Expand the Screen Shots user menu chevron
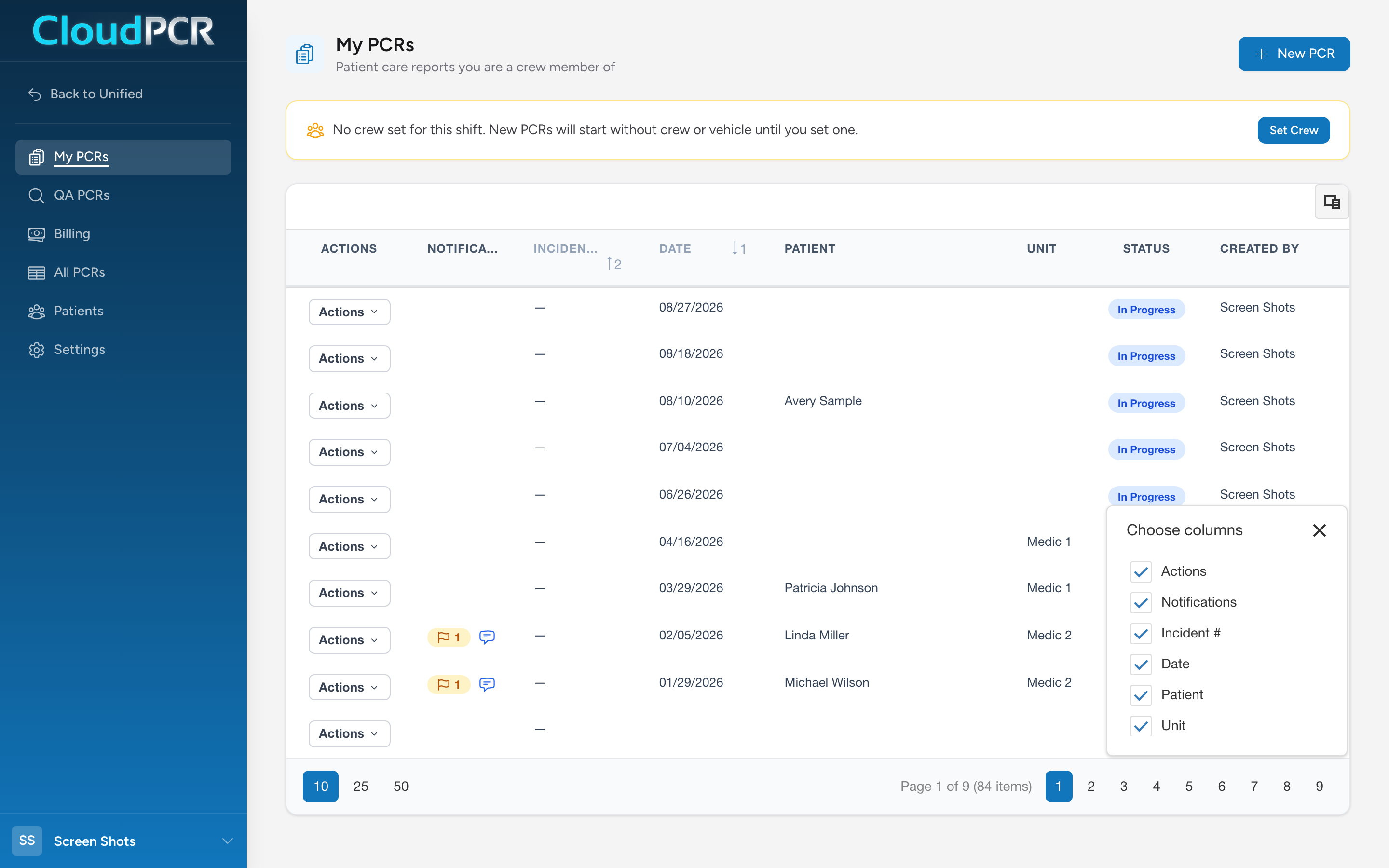1389x868 pixels. 227,841
